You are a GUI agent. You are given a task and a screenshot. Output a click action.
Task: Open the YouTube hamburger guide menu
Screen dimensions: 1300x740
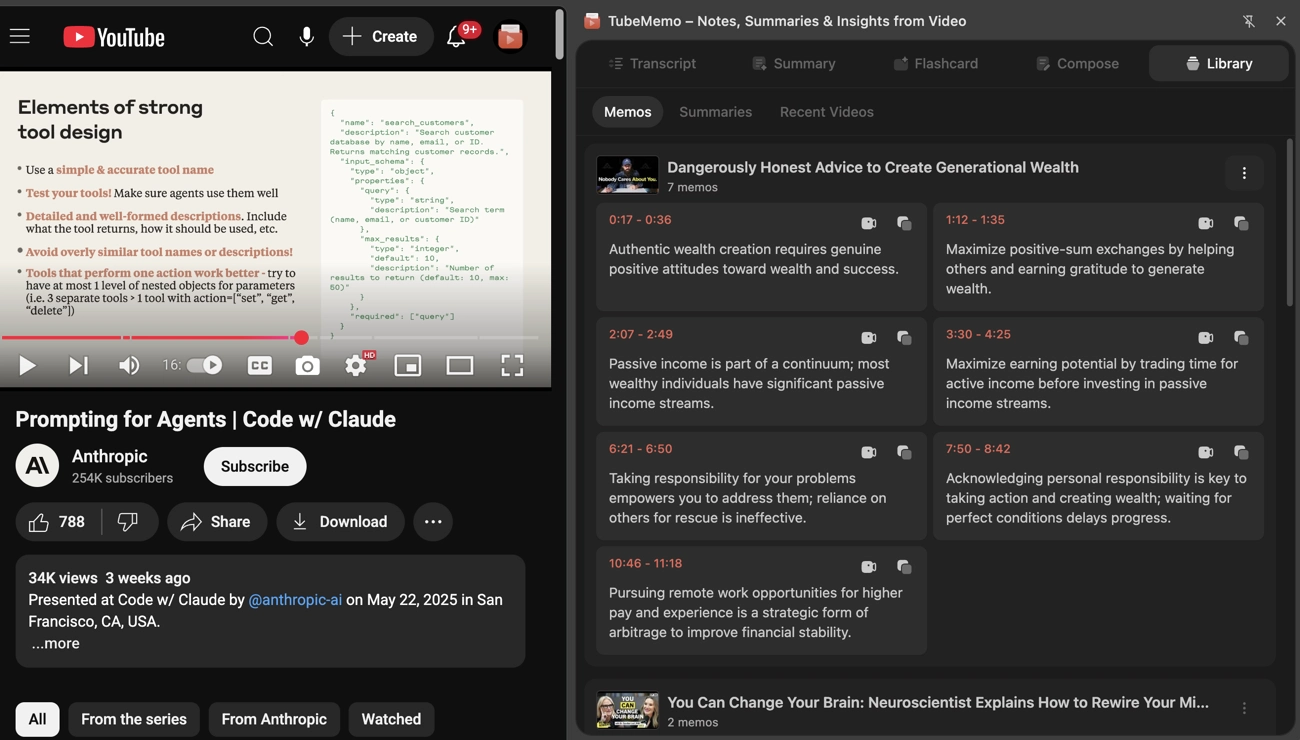pos(20,37)
